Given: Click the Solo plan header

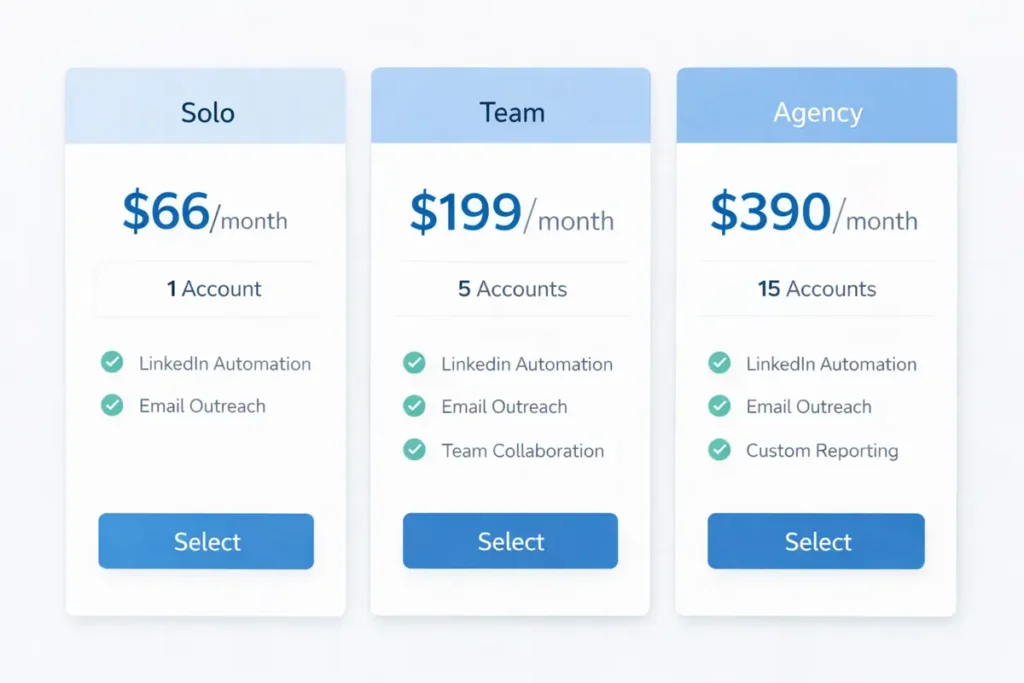Looking at the screenshot, I should 206,112.
